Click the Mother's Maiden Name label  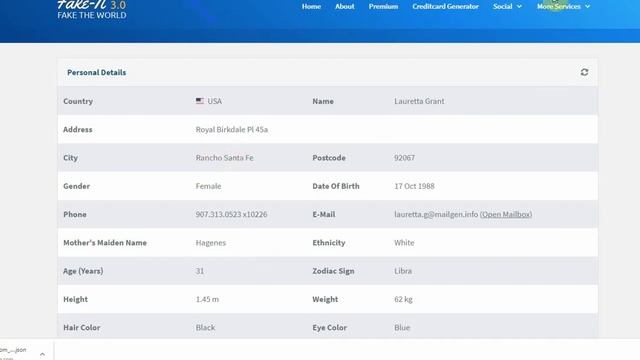point(105,242)
